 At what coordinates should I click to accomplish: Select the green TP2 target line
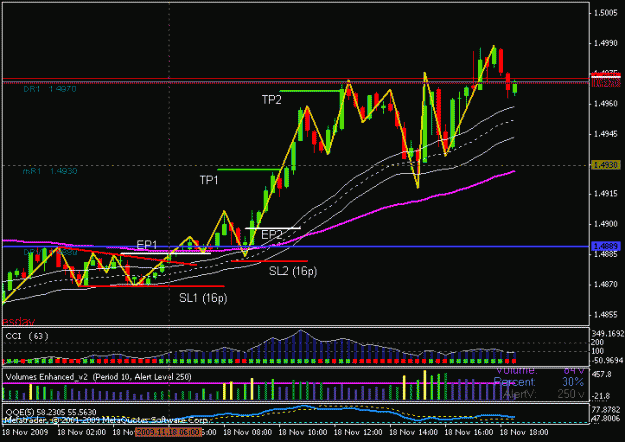(x=310, y=91)
